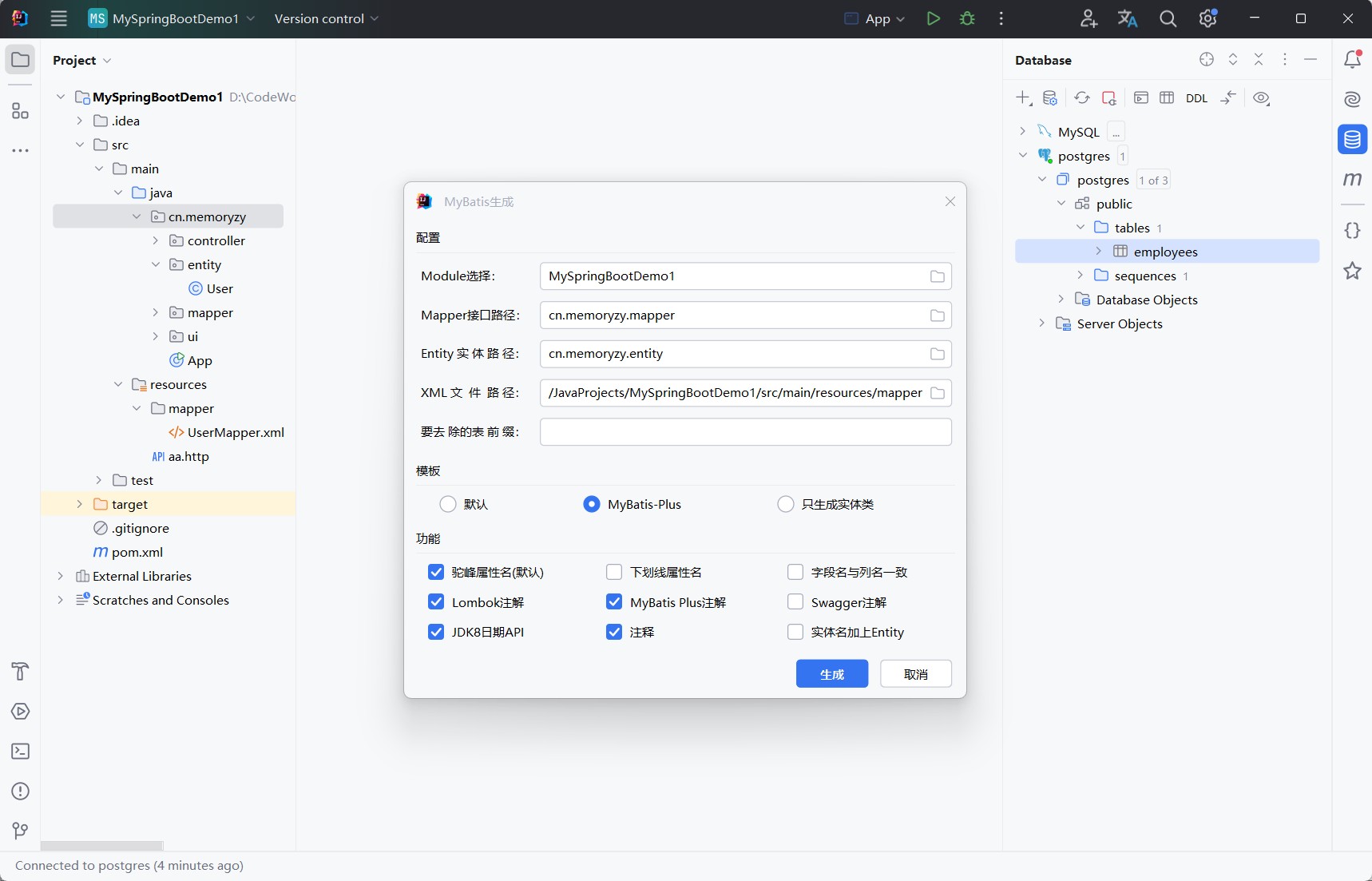Screen dimensions: 1372x881
Task: Toggle 驼峰属性名(默认) checkbox
Action: 436,572
